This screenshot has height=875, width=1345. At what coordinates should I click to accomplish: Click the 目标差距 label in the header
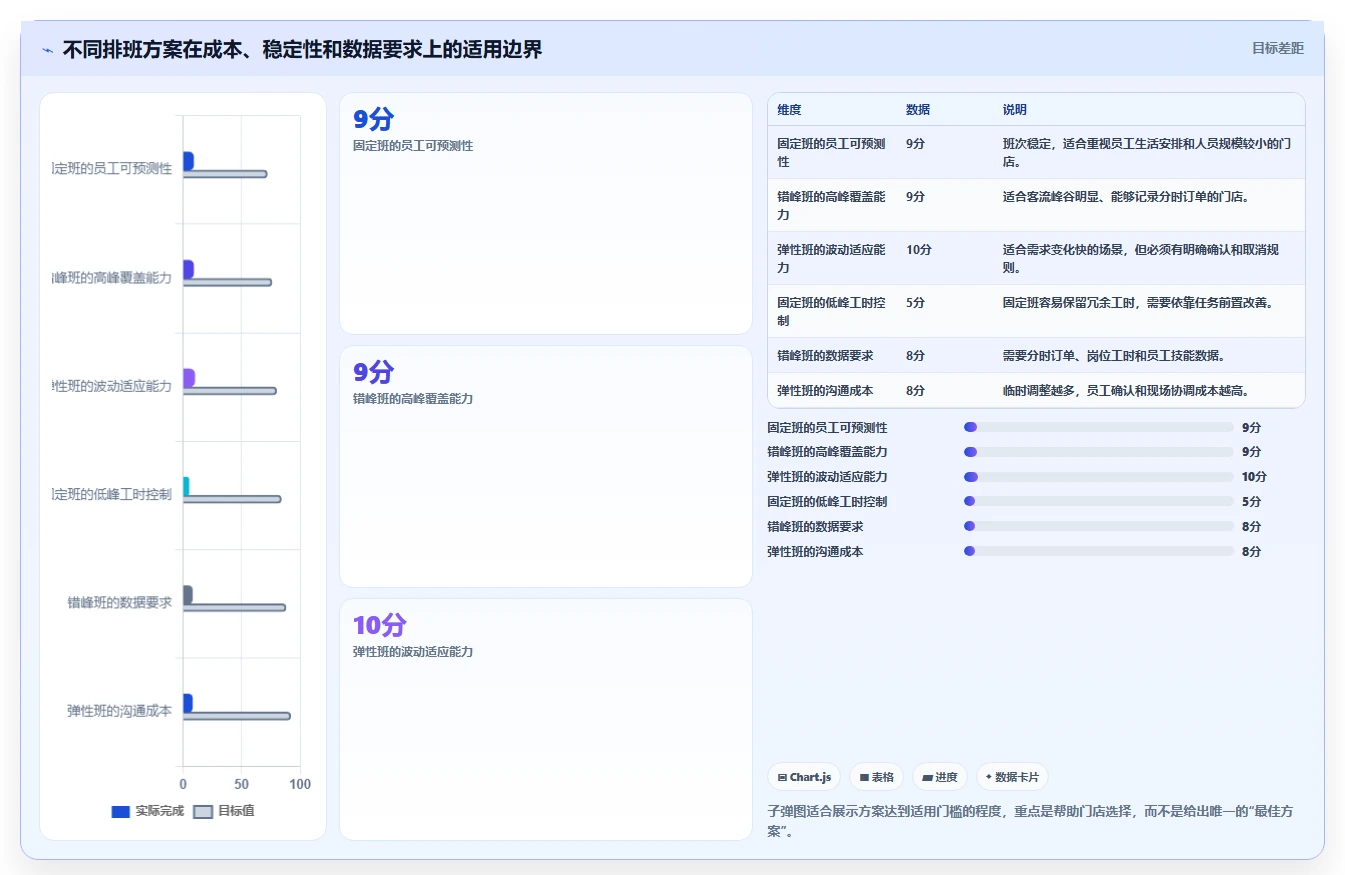[1278, 48]
